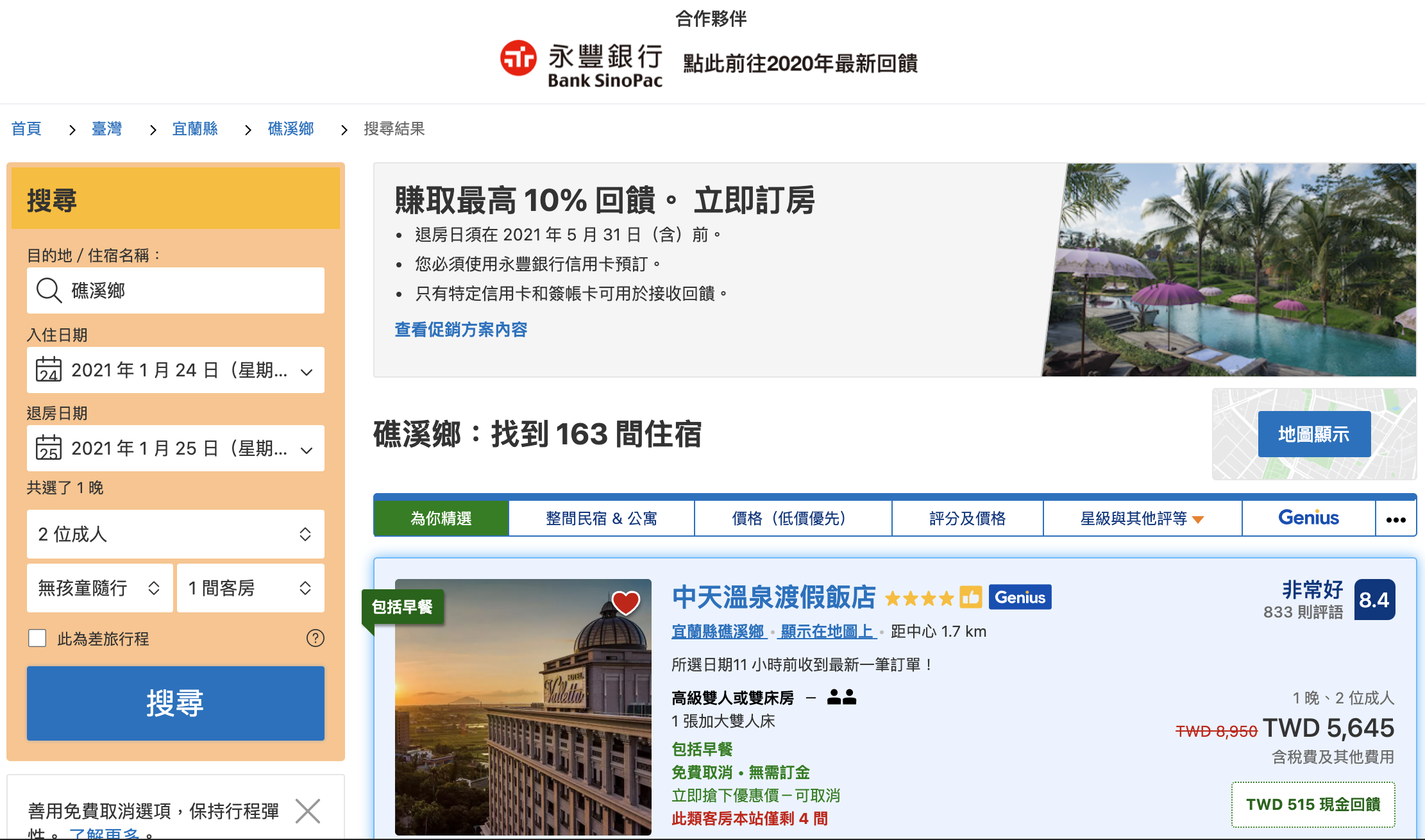Save hotel with the heart icon
Screen dimensions: 1425x840
click(625, 603)
